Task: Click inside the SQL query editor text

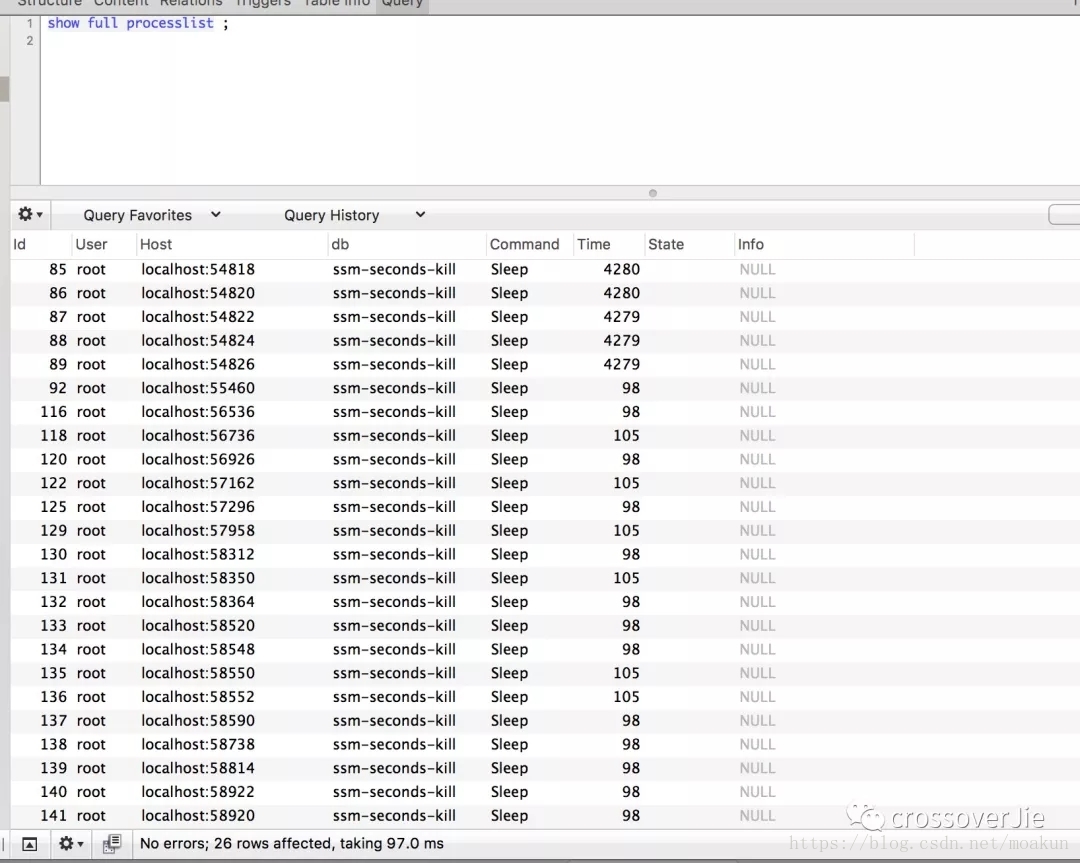Action: [x=130, y=23]
